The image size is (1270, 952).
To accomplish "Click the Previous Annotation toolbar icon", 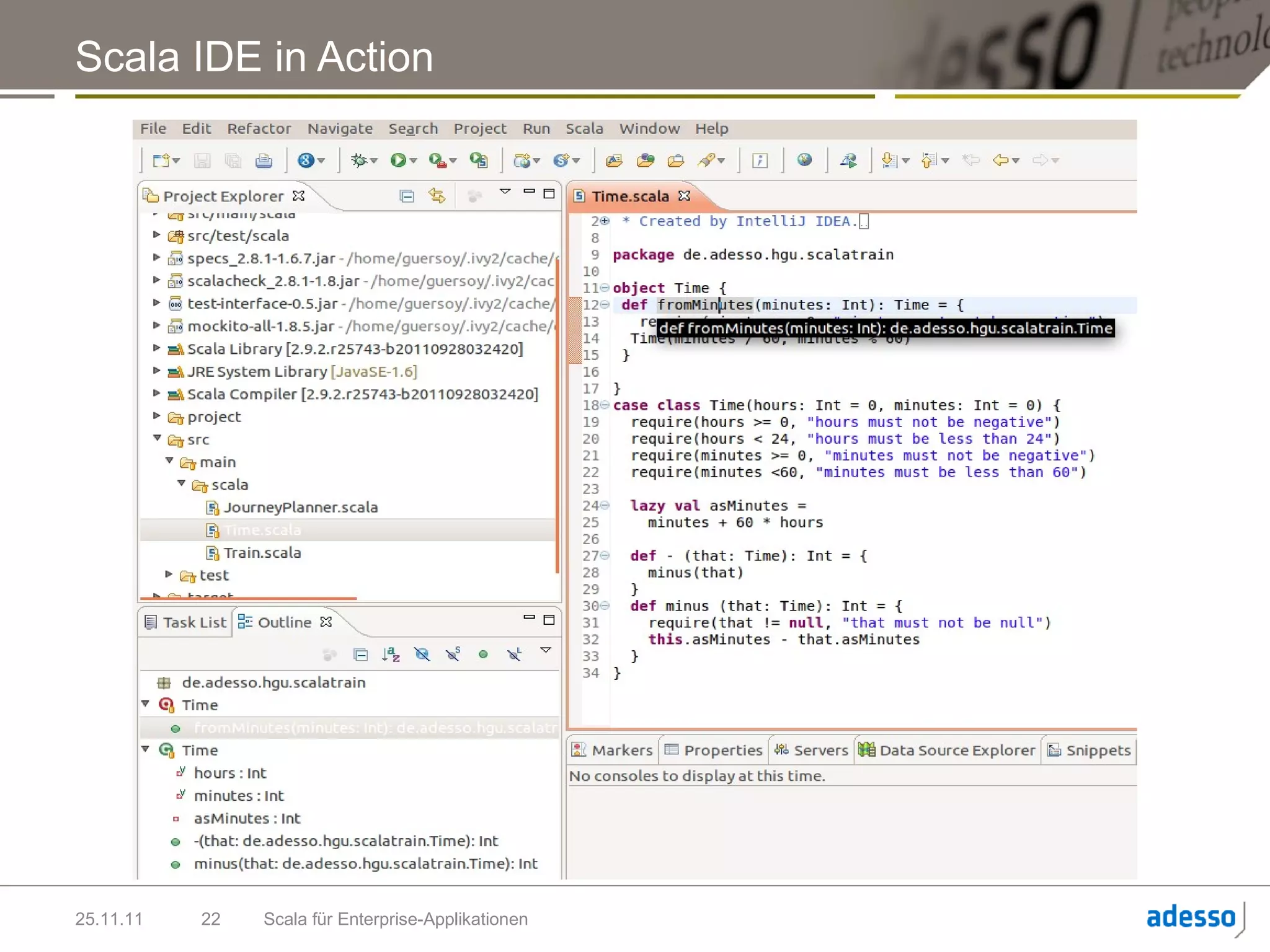I will pyautogui.click(x=928, y=161).
